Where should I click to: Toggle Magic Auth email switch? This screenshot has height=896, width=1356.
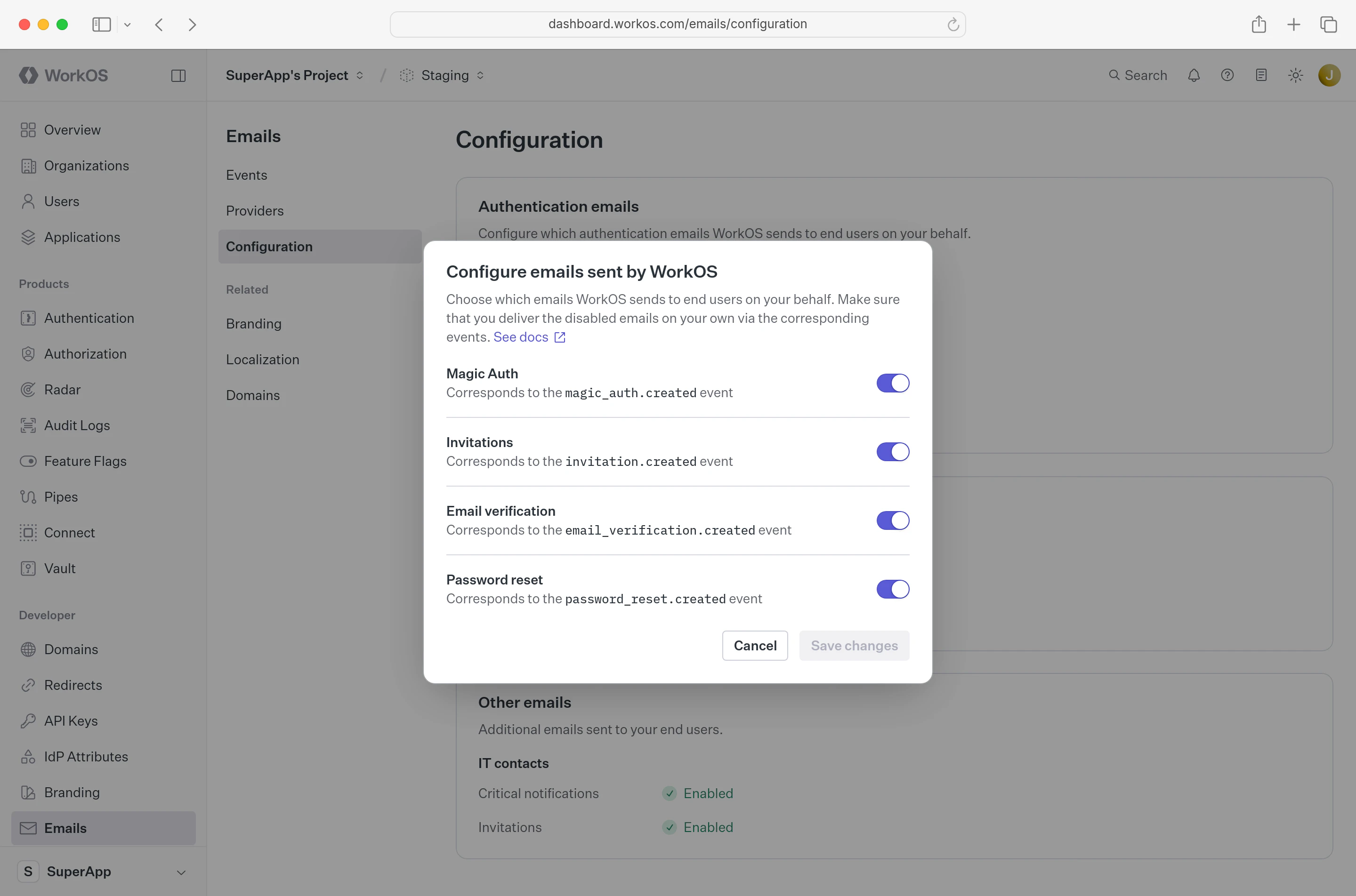click(892, 383)
